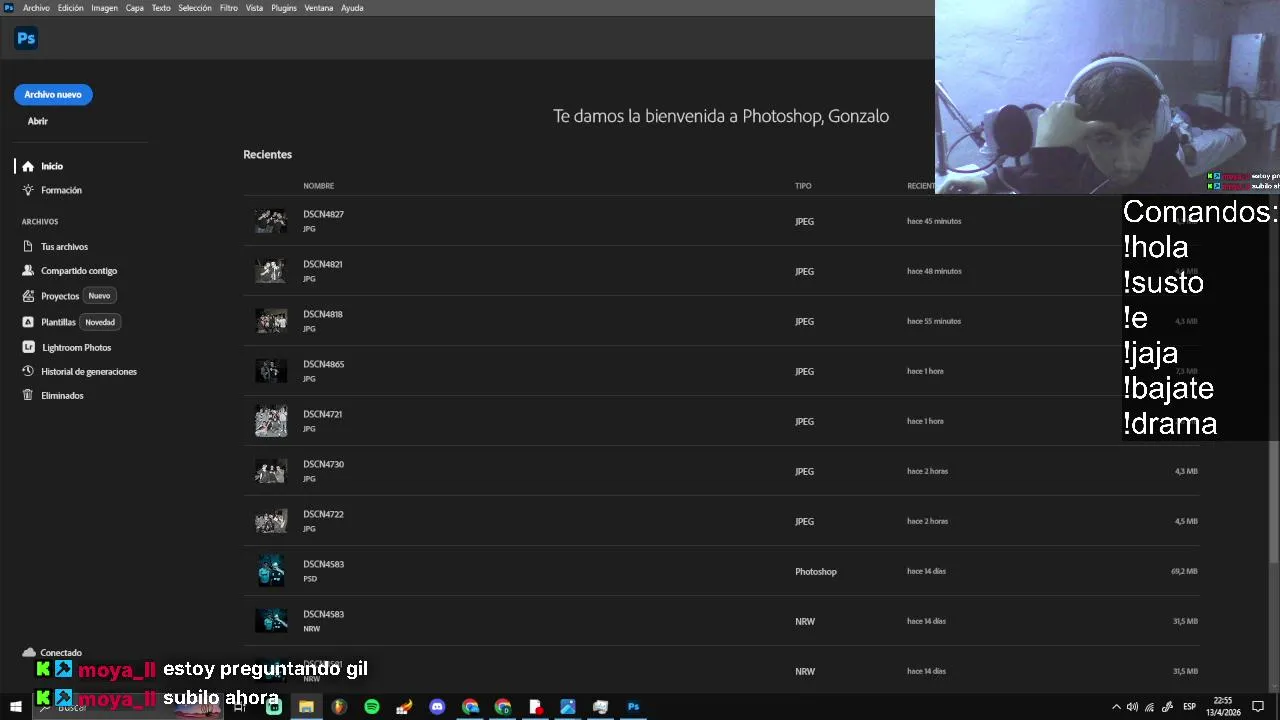Open Selección menu
1280x720 pixels.
pos(195,8)
